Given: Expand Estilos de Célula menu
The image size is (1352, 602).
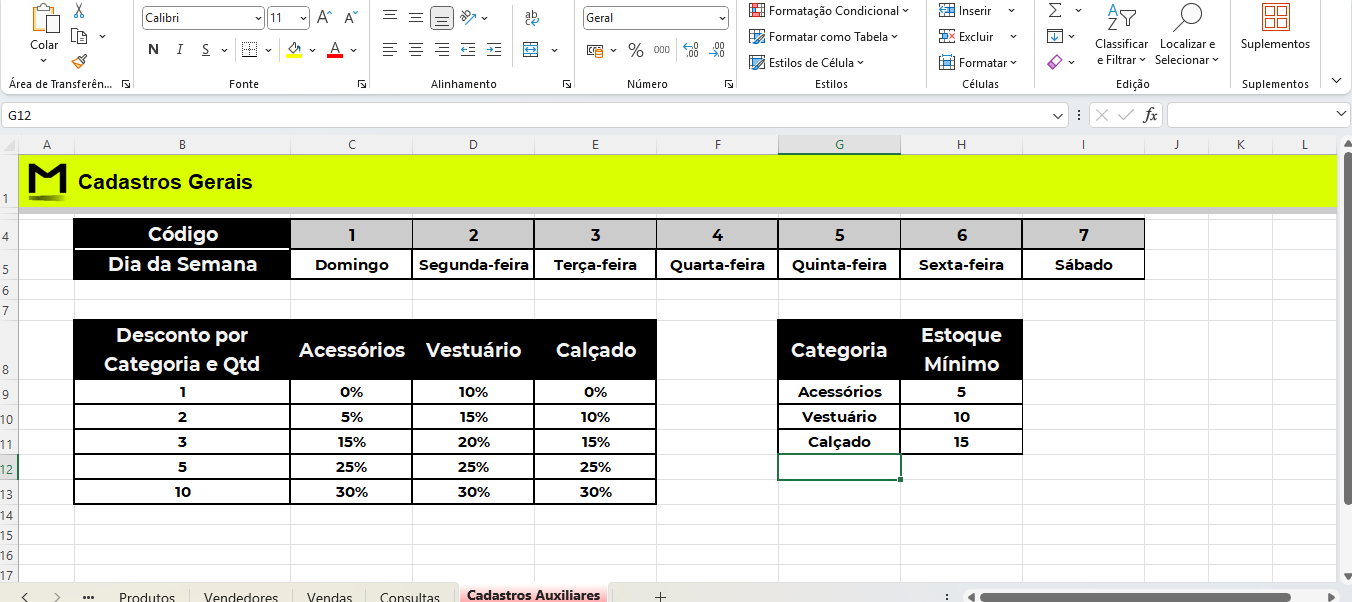Looking at the screenshot, I should (806, 62).
